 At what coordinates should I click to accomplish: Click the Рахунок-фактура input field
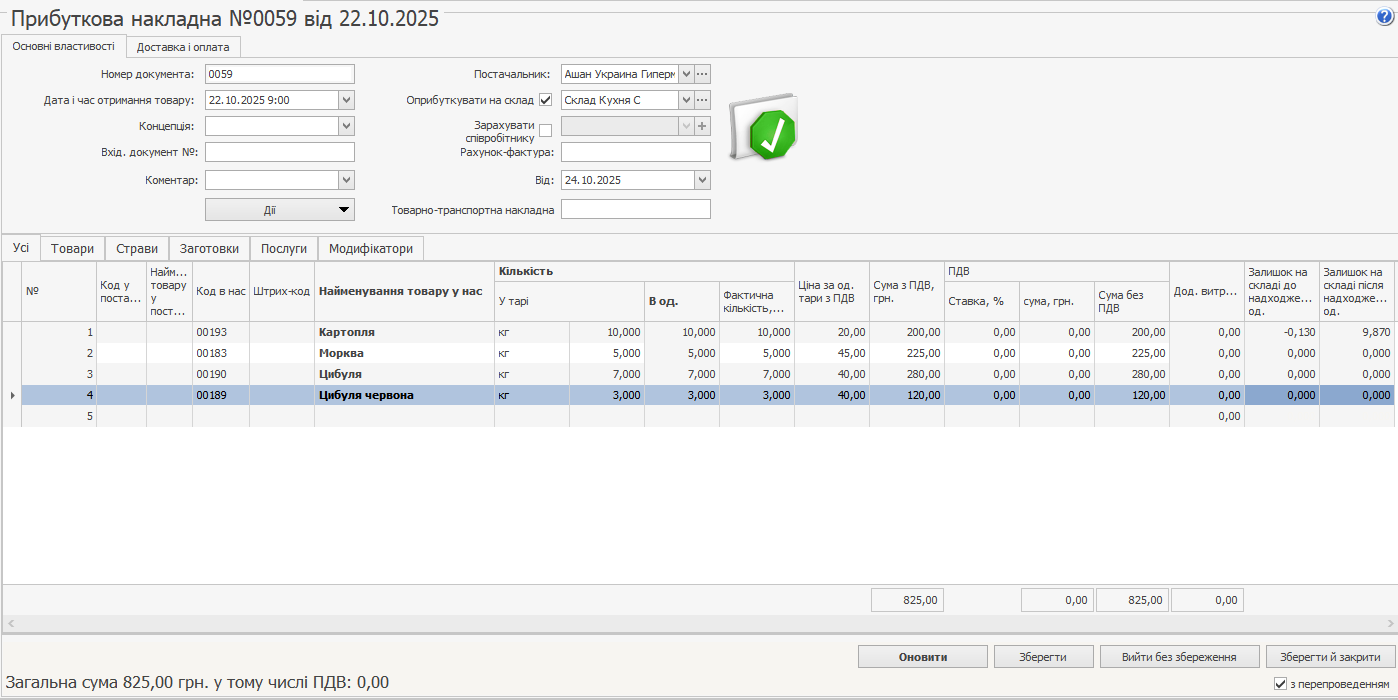coord(635,152)
